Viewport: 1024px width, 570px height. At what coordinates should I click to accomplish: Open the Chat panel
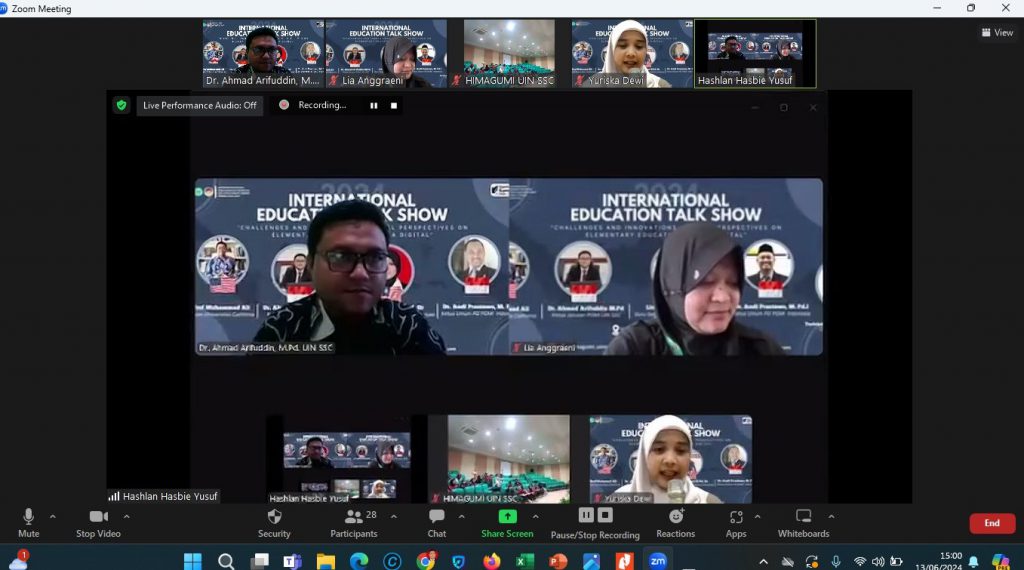436,524
